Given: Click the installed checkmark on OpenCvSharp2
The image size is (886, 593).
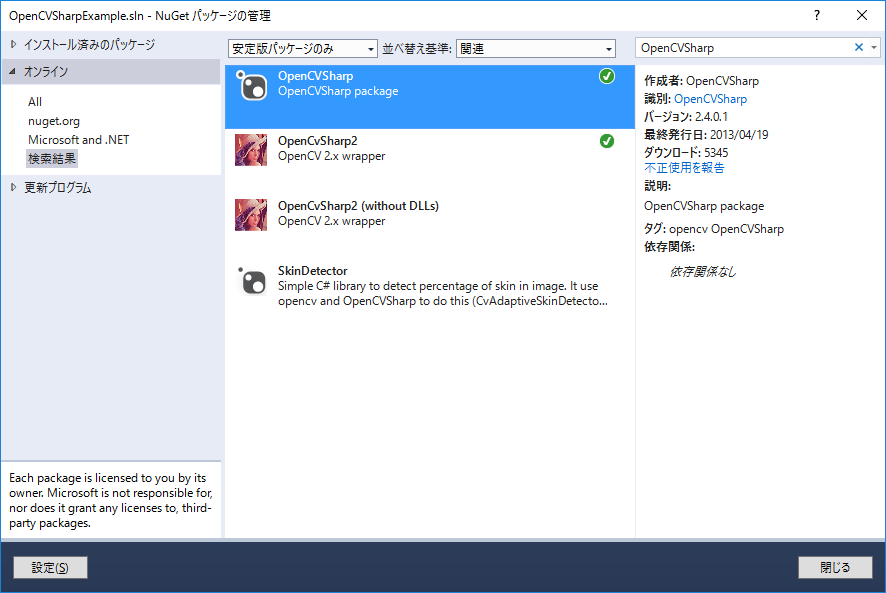Looking at the screenshot, I should [x=607, y=141].
